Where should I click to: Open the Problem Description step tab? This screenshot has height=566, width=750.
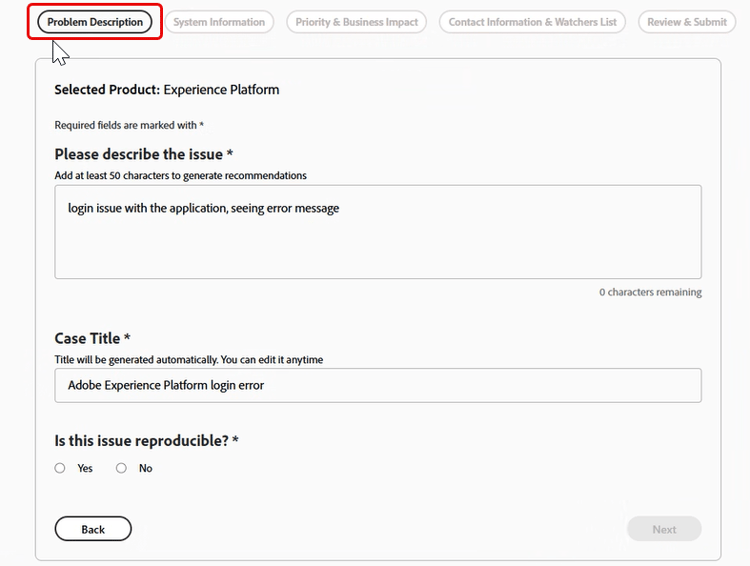(95, 22)
